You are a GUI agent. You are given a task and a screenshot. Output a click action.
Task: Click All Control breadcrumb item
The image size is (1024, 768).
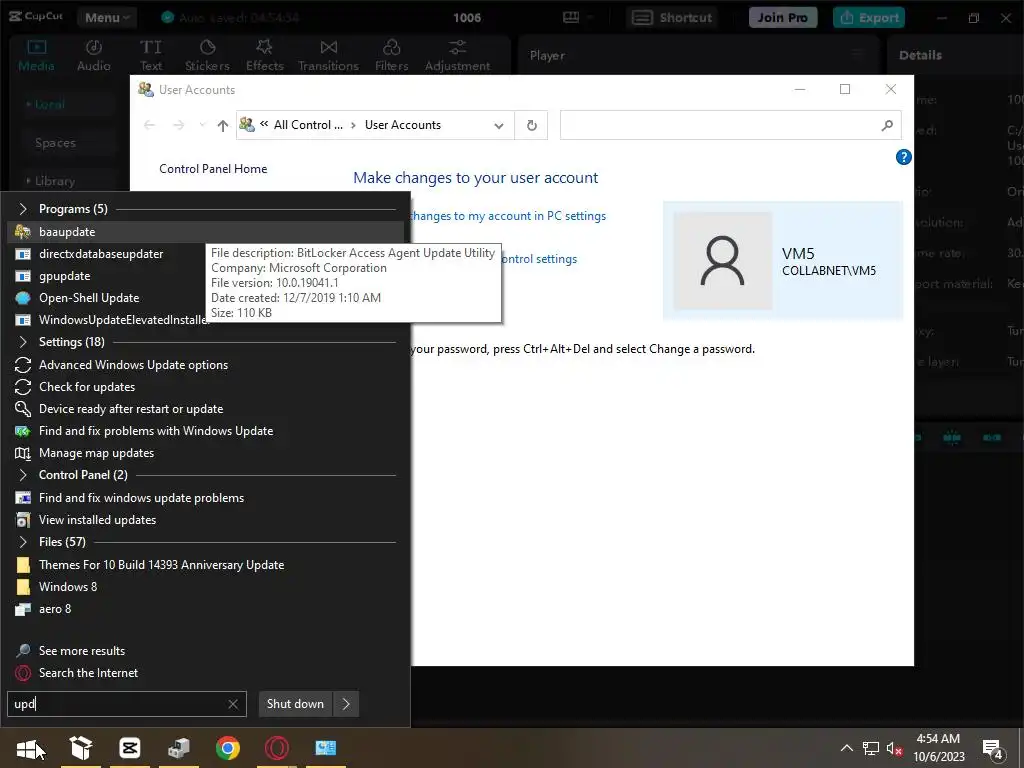308,125
